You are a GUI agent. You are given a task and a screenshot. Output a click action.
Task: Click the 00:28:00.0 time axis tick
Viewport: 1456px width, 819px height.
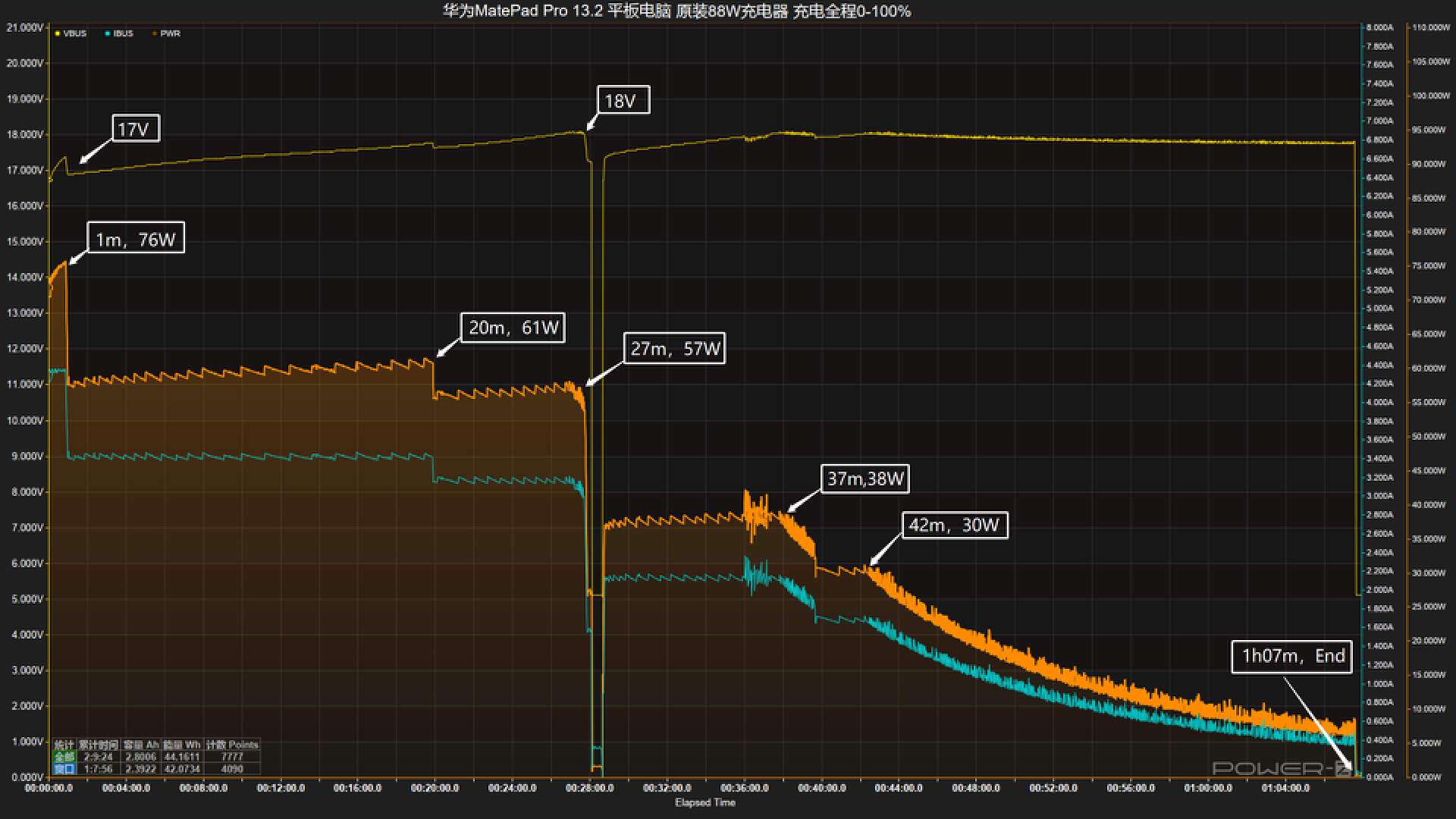click(x=589, y=788)
